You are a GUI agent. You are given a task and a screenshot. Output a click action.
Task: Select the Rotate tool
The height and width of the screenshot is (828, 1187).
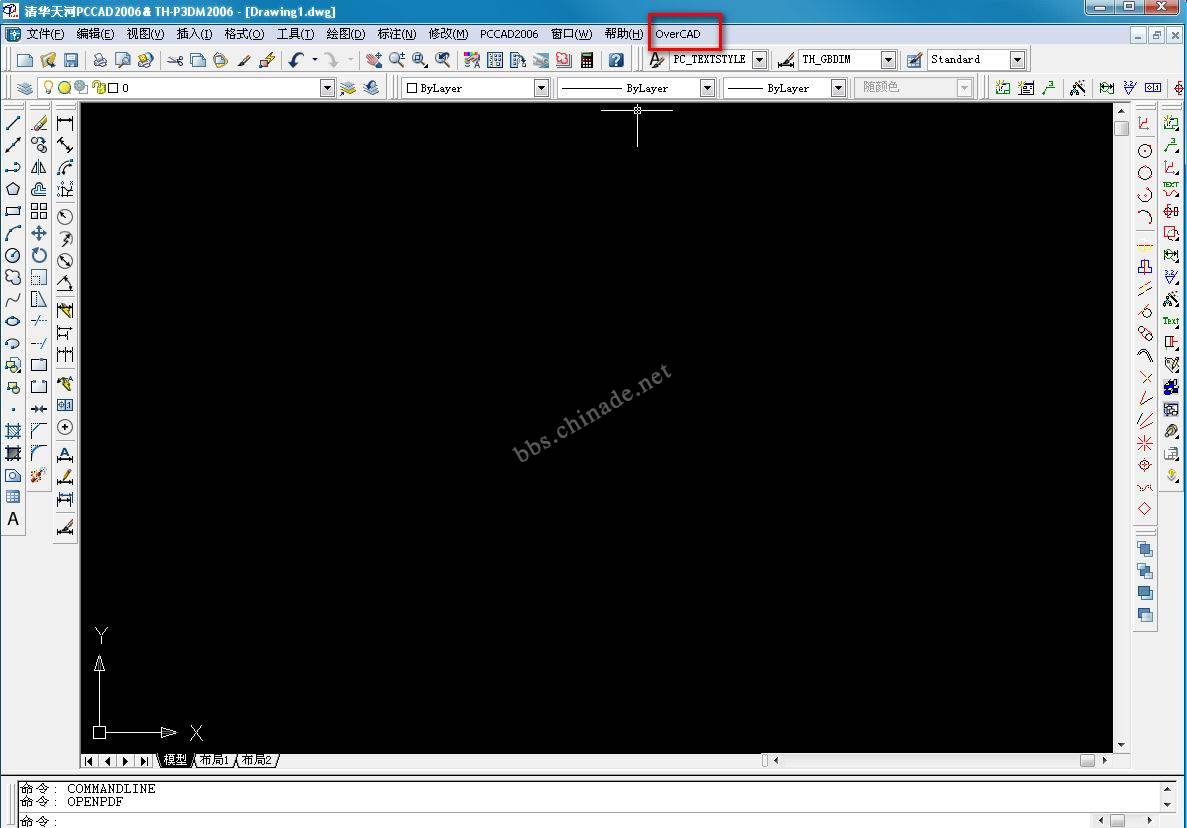(x=39, y=255)
